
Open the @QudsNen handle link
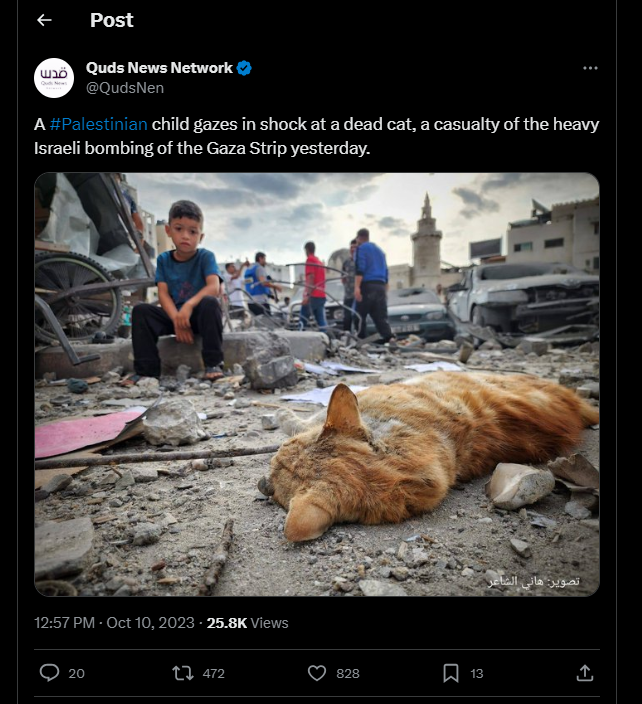(x=125, y=88)
